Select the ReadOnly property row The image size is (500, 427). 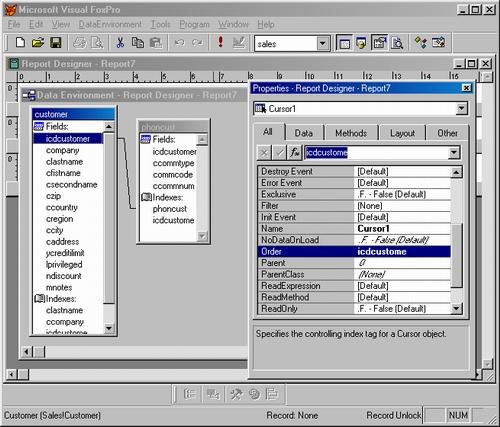(x=354, y=309)
